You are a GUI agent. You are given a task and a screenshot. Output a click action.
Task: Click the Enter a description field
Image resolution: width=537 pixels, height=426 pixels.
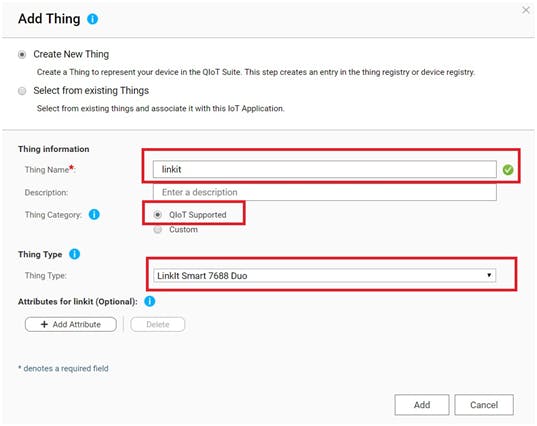(x=325, y=192)
